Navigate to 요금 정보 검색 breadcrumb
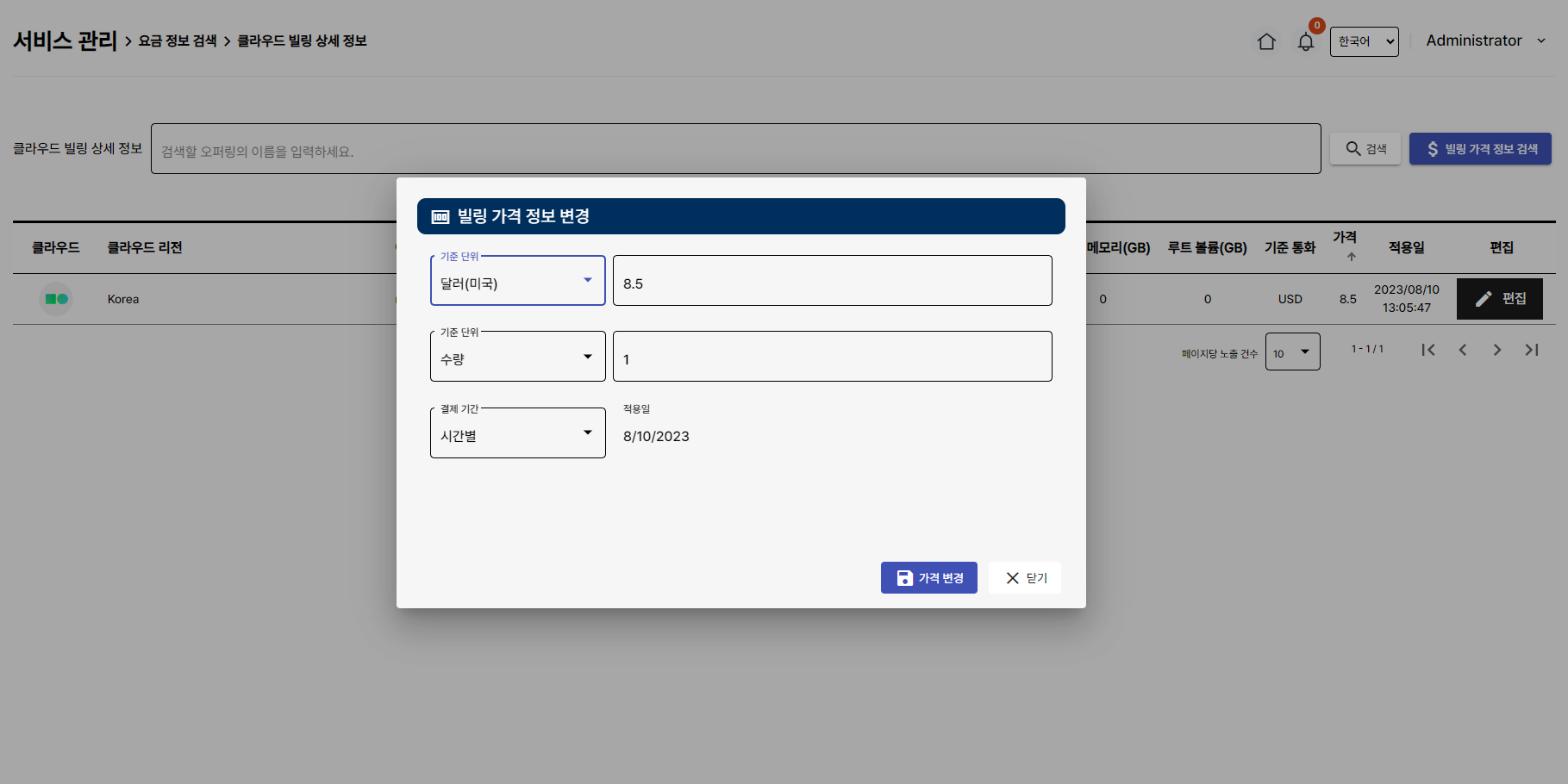This screenshot has width=1568, height=784. pos(178,40)
